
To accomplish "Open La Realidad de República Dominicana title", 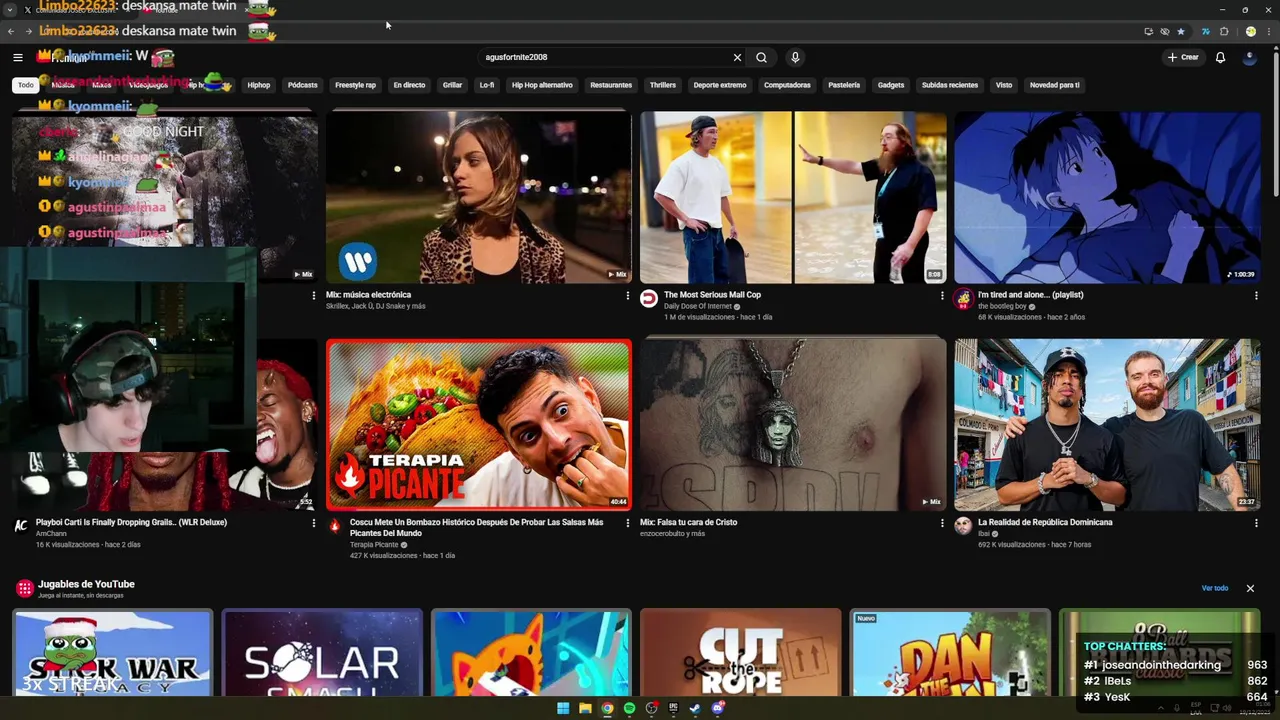I will coord(1045,522).
